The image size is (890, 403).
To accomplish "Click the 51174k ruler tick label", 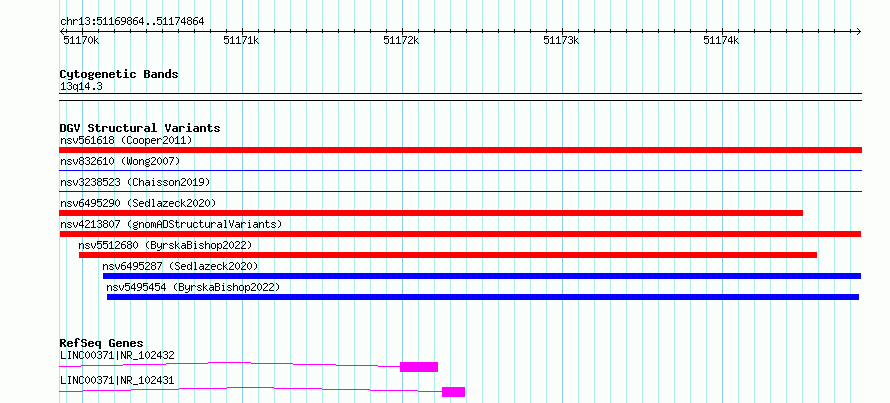I will click(x=721, y=40).
